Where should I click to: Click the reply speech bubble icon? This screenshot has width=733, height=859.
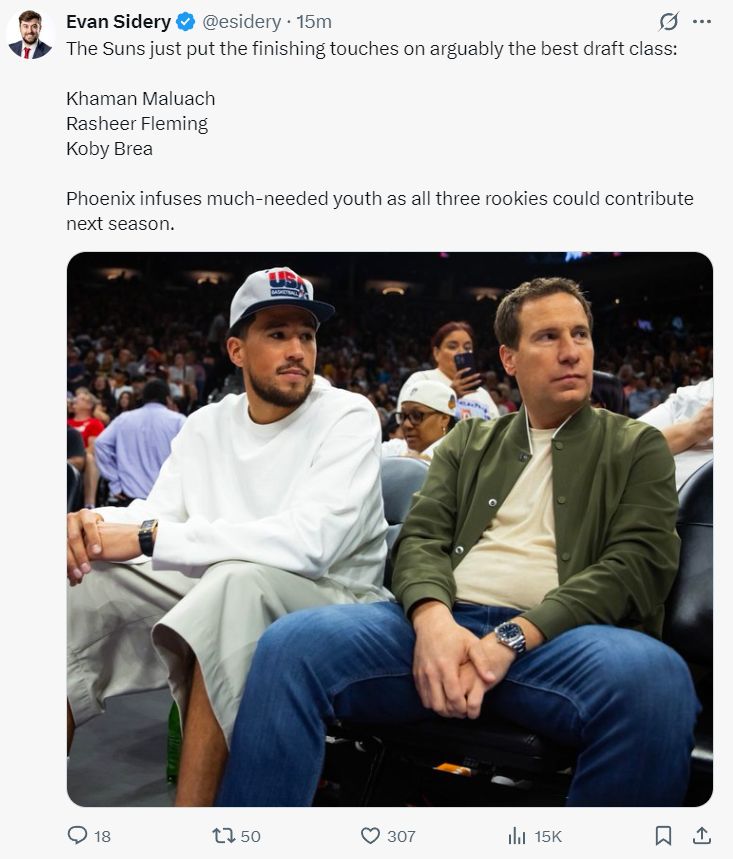pos(77,835)
